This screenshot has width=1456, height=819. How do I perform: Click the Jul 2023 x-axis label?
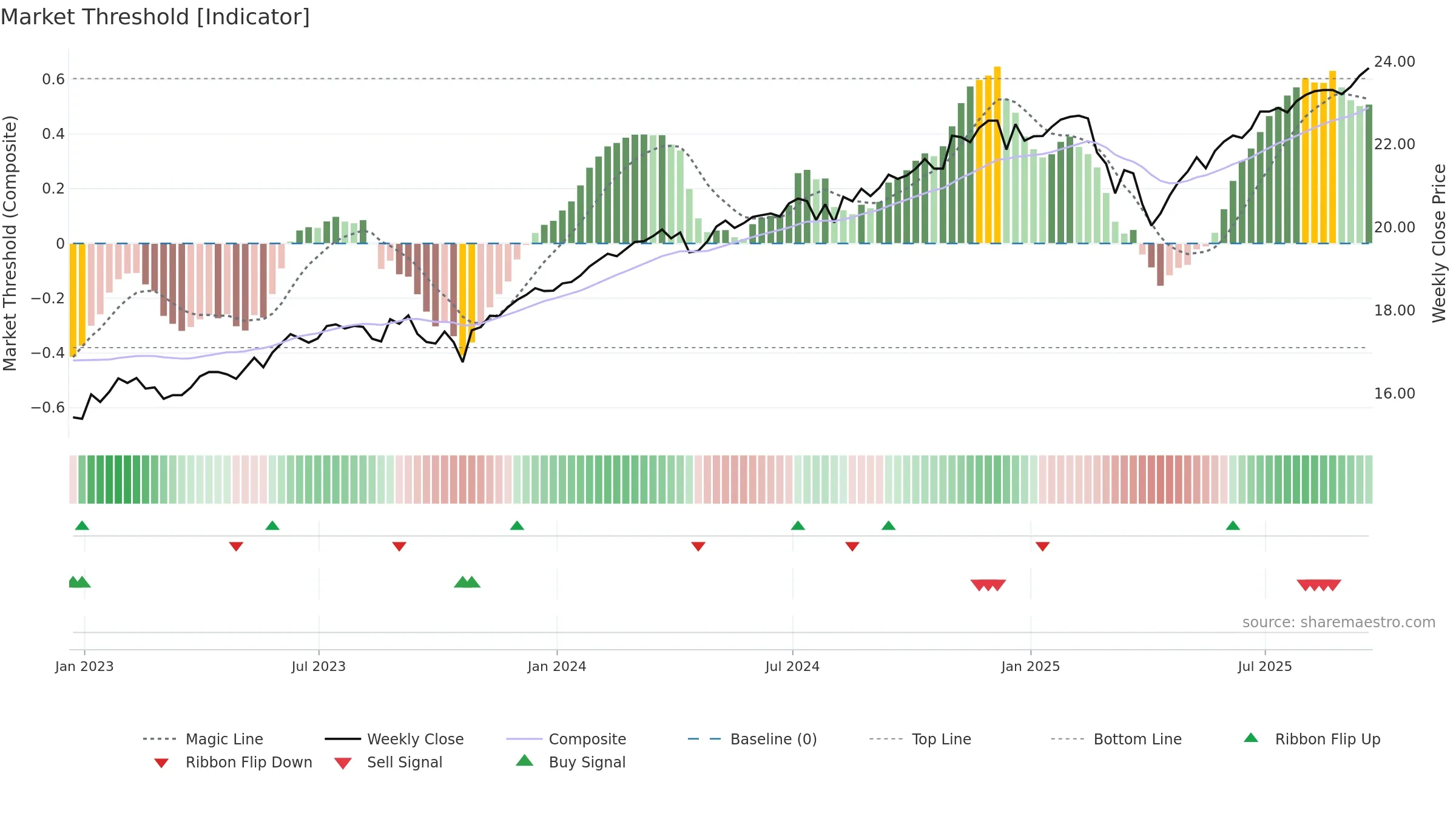318,667
